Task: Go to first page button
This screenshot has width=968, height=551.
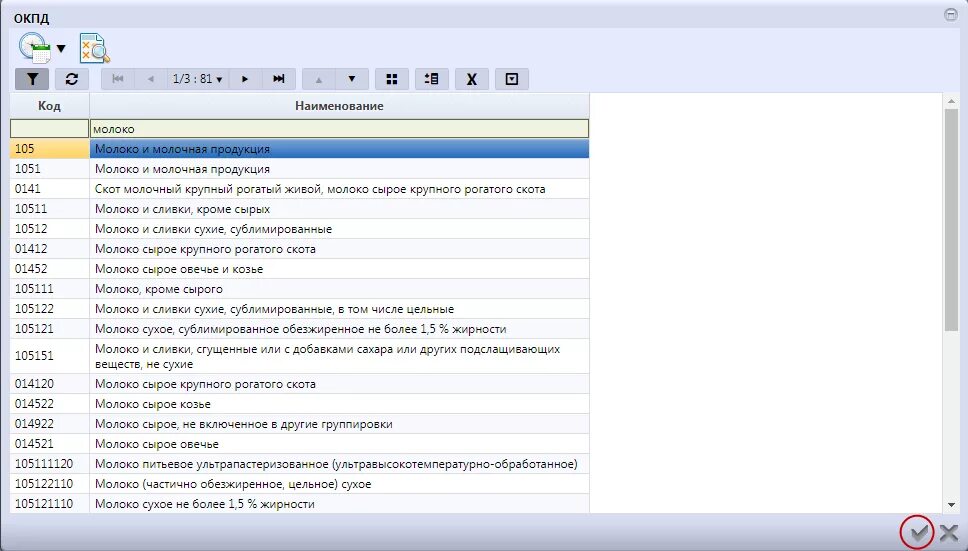Action: [x=118, y=79]
